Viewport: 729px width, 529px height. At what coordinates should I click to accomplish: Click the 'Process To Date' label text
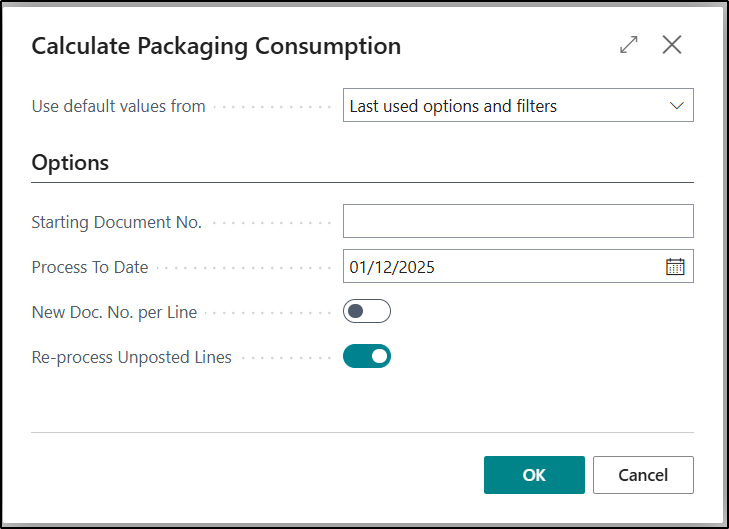[90, 267]
